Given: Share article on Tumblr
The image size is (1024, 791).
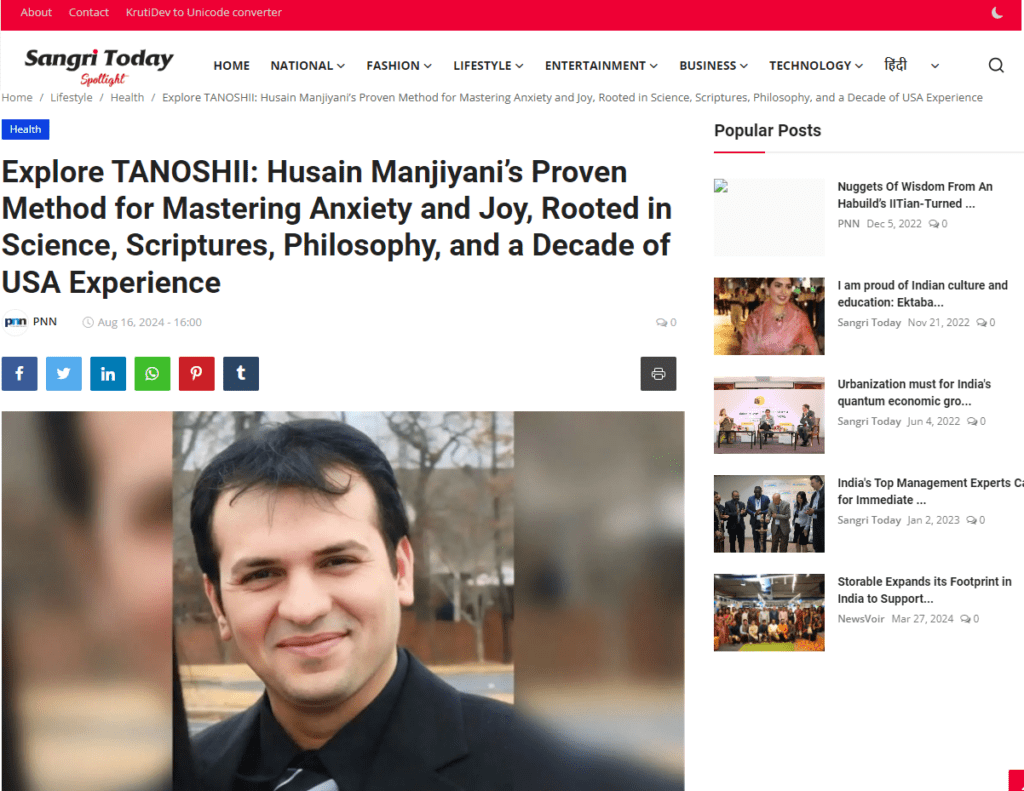Looking at the screenshot, I should click(241, 374).
